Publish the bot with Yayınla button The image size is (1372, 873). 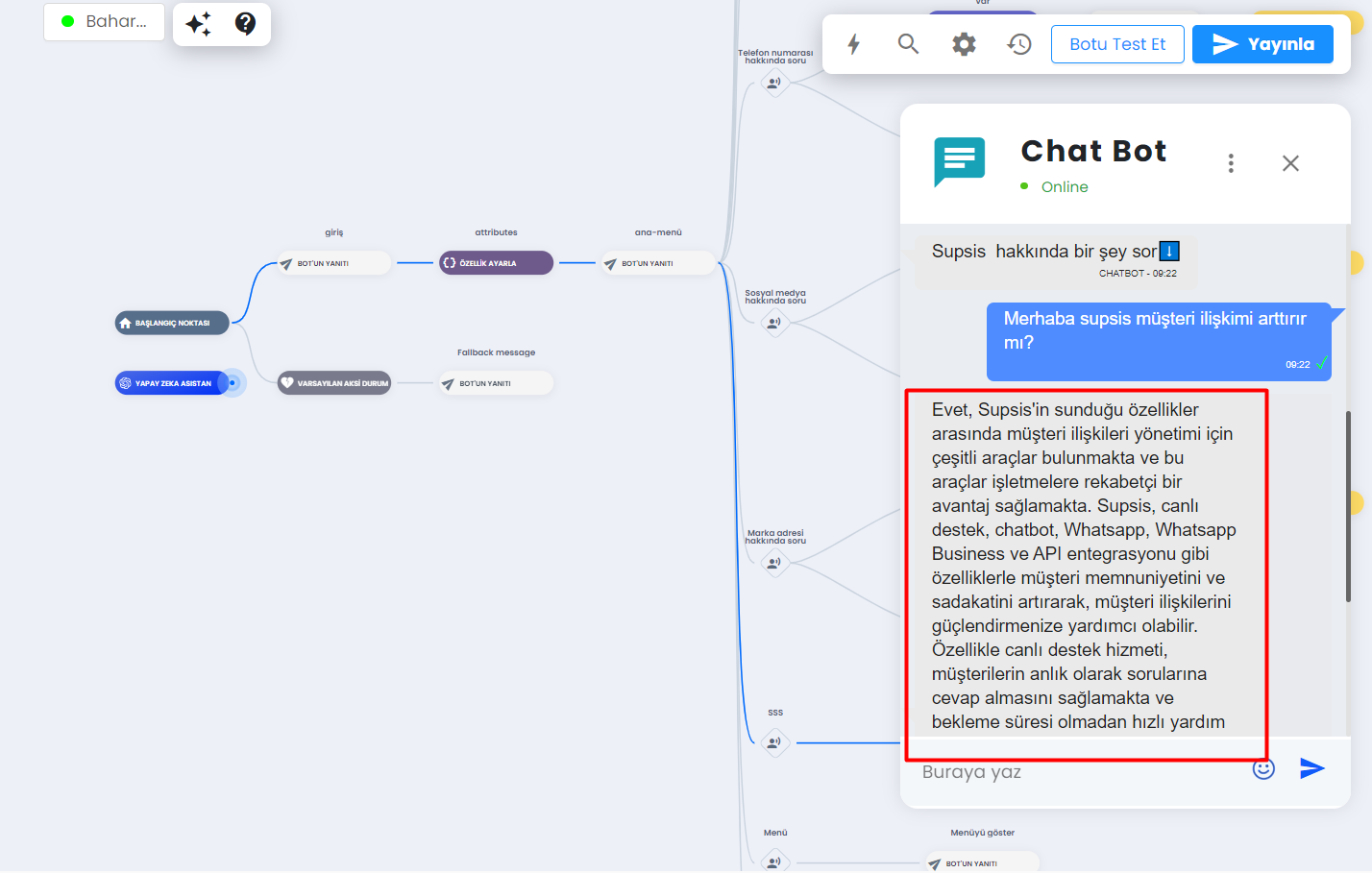click(x=1262, y=44)
